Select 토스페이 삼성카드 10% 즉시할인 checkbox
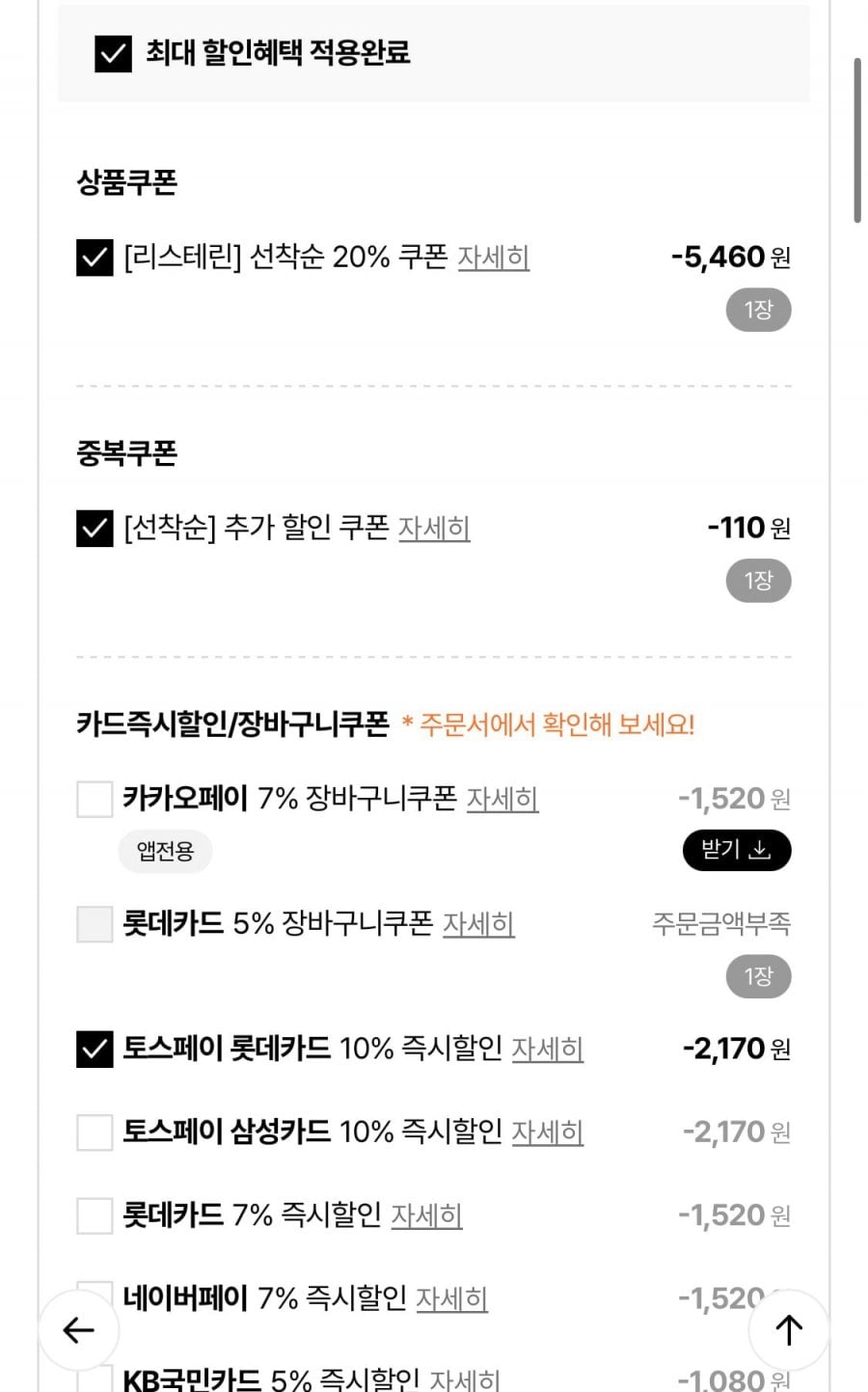The image size is (868, 1392). [95, 1132]
